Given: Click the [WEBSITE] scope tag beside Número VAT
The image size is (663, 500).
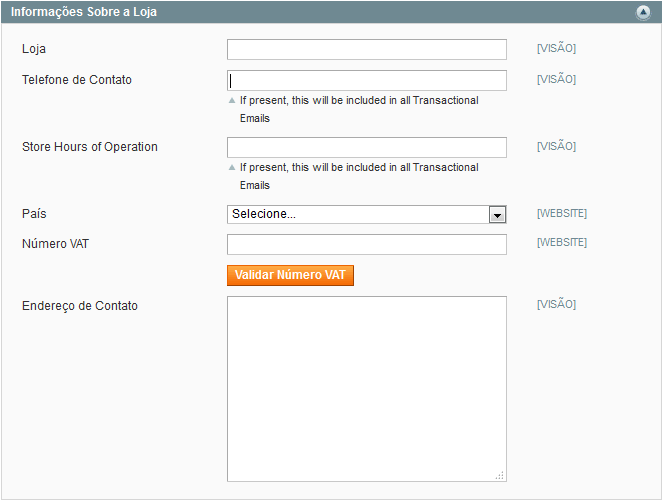Looking at the screenshot, I should tap(562, 242).
